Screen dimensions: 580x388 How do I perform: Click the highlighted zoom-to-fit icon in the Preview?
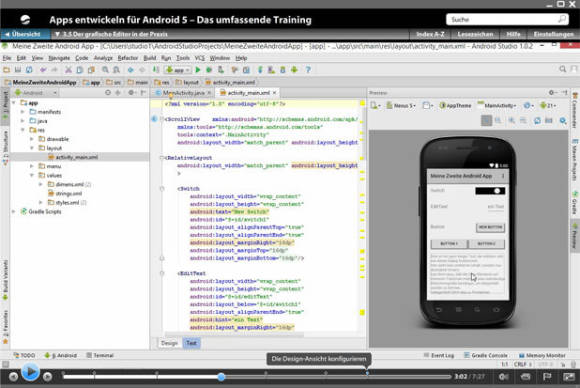(486, 121)
